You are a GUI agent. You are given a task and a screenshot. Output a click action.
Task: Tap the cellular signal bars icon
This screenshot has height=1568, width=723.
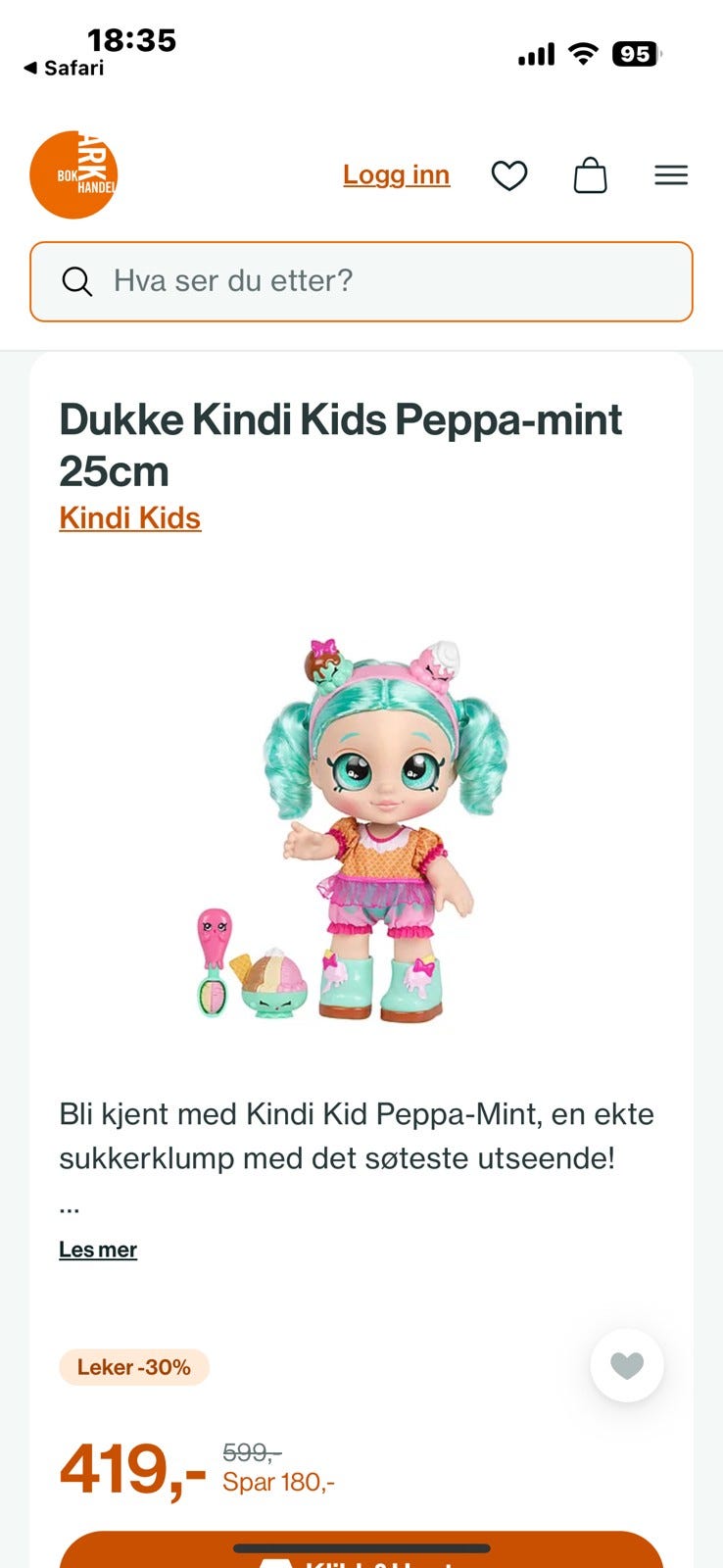[x=536, y=54]
